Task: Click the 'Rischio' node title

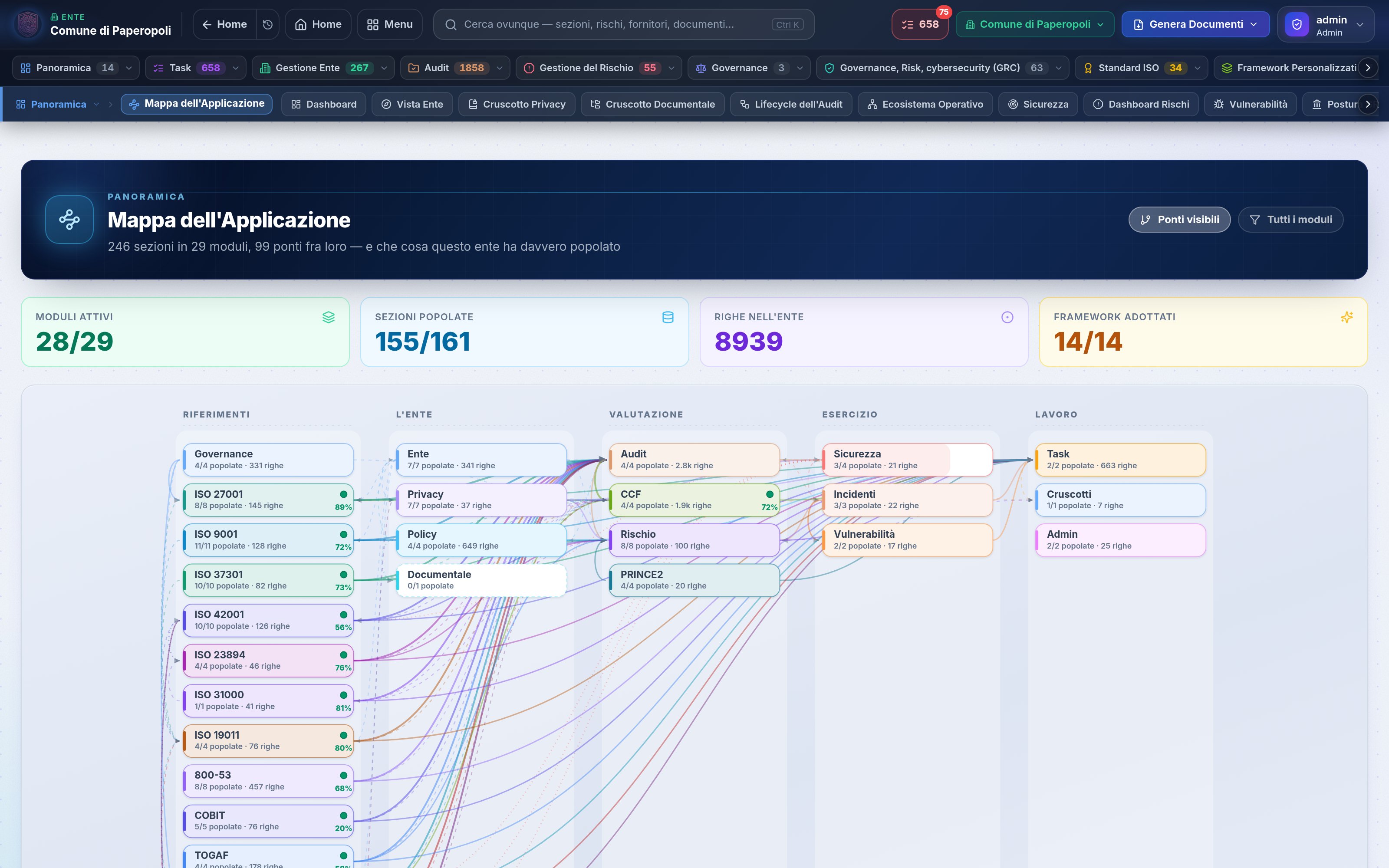Action: [638, 534]
